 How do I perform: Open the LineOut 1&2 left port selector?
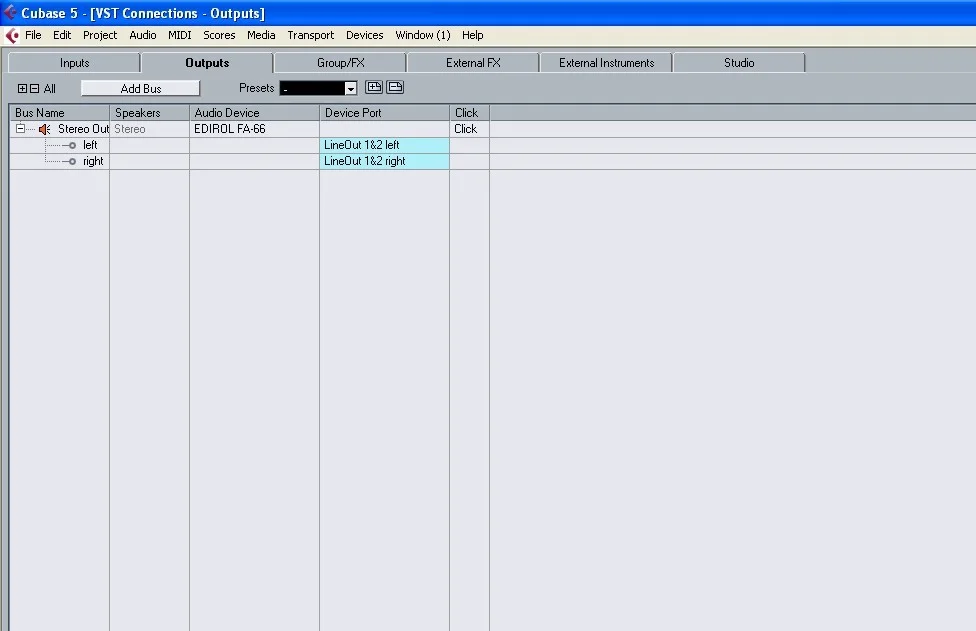[x=384, y=145]
